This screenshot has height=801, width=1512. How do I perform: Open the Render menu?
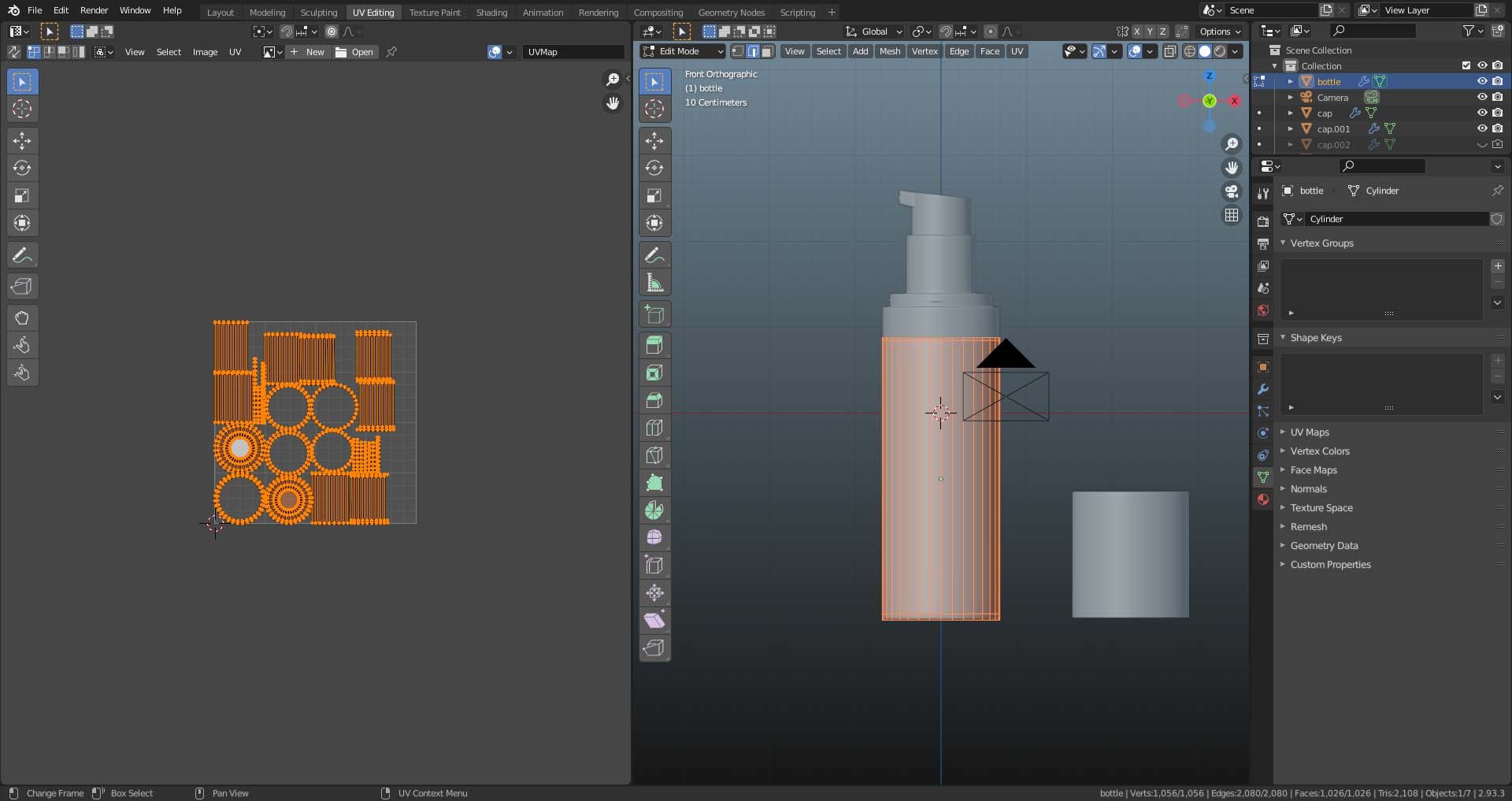(x=94, y=10)
